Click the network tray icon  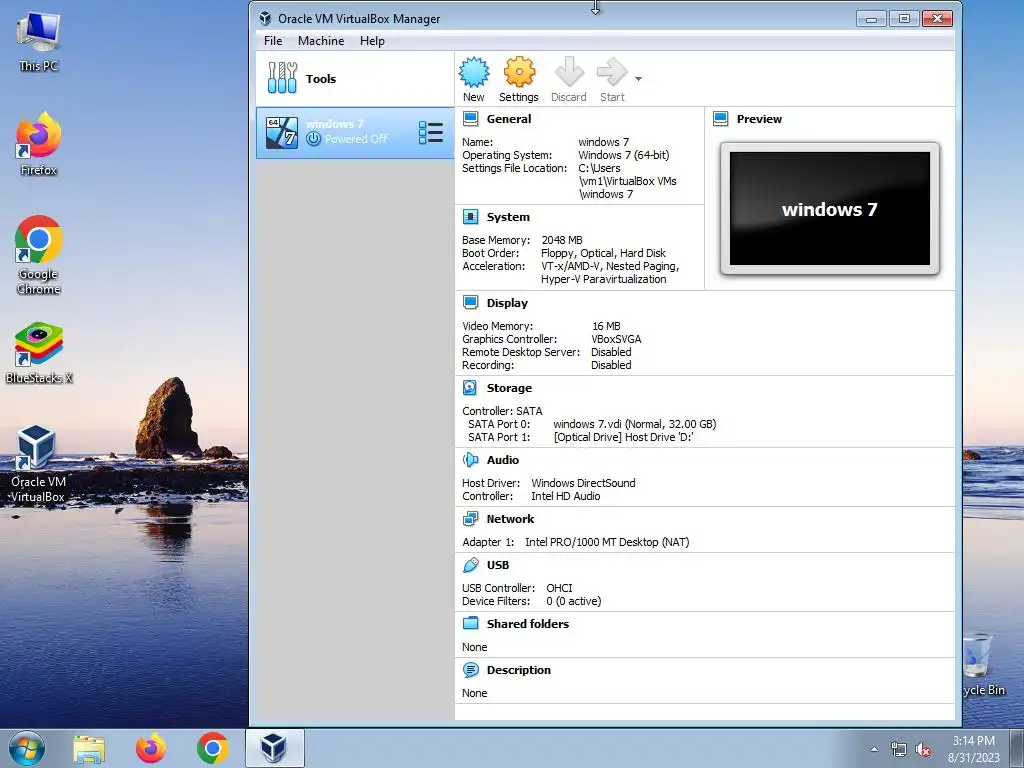(x=899, y=750)
